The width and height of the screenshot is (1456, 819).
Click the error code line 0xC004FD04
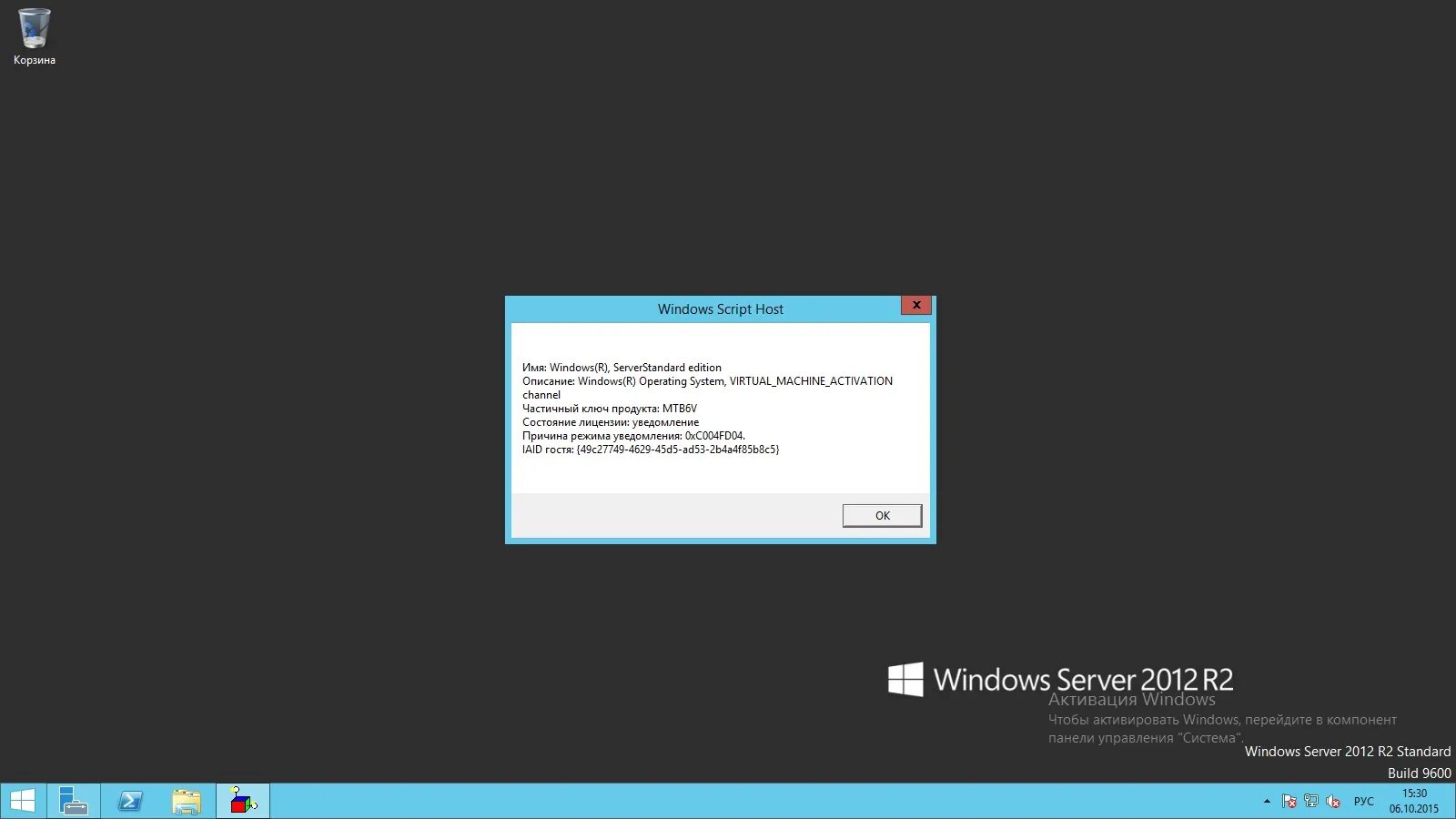(633, 436)
